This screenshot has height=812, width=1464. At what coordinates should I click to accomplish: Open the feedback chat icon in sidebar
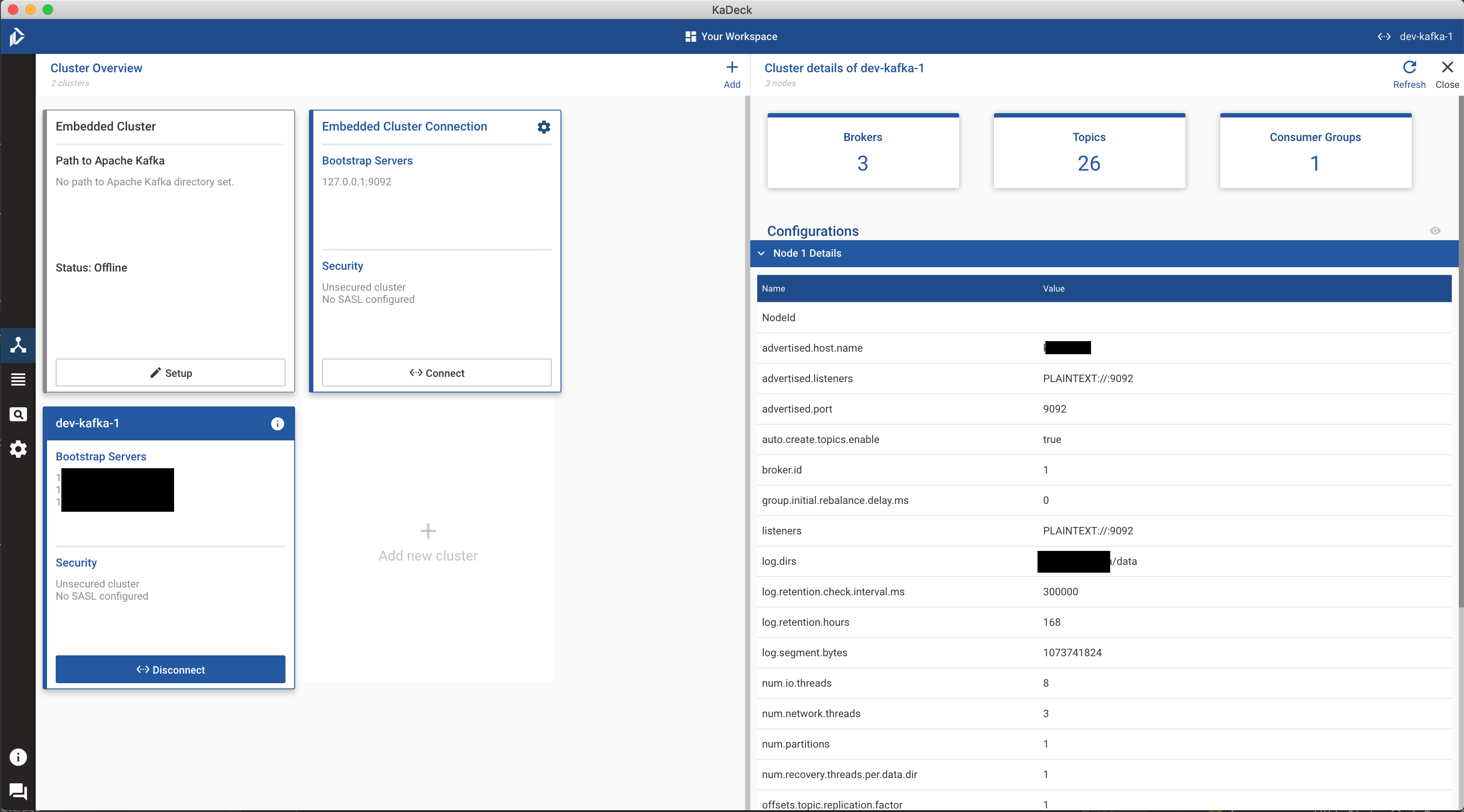18,791
